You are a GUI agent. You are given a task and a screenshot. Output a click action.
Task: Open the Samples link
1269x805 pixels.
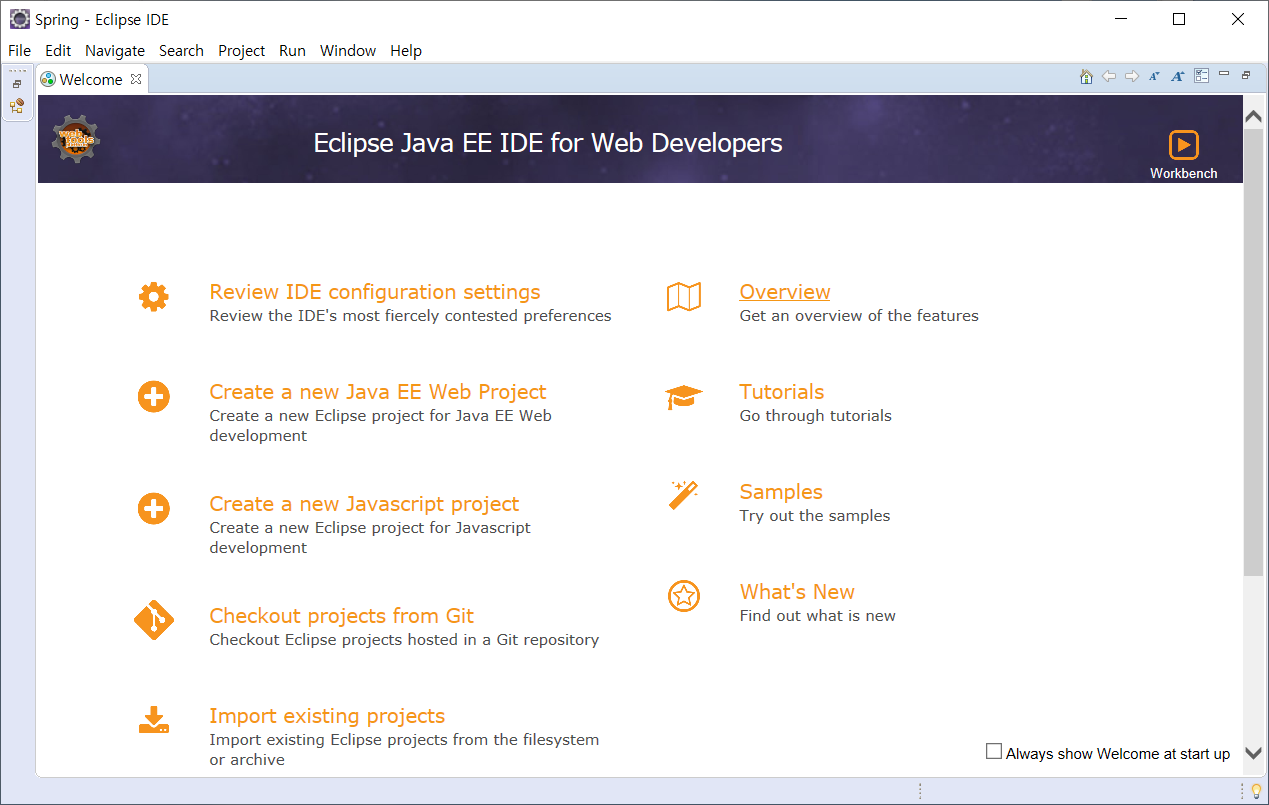tap(781, 492)
